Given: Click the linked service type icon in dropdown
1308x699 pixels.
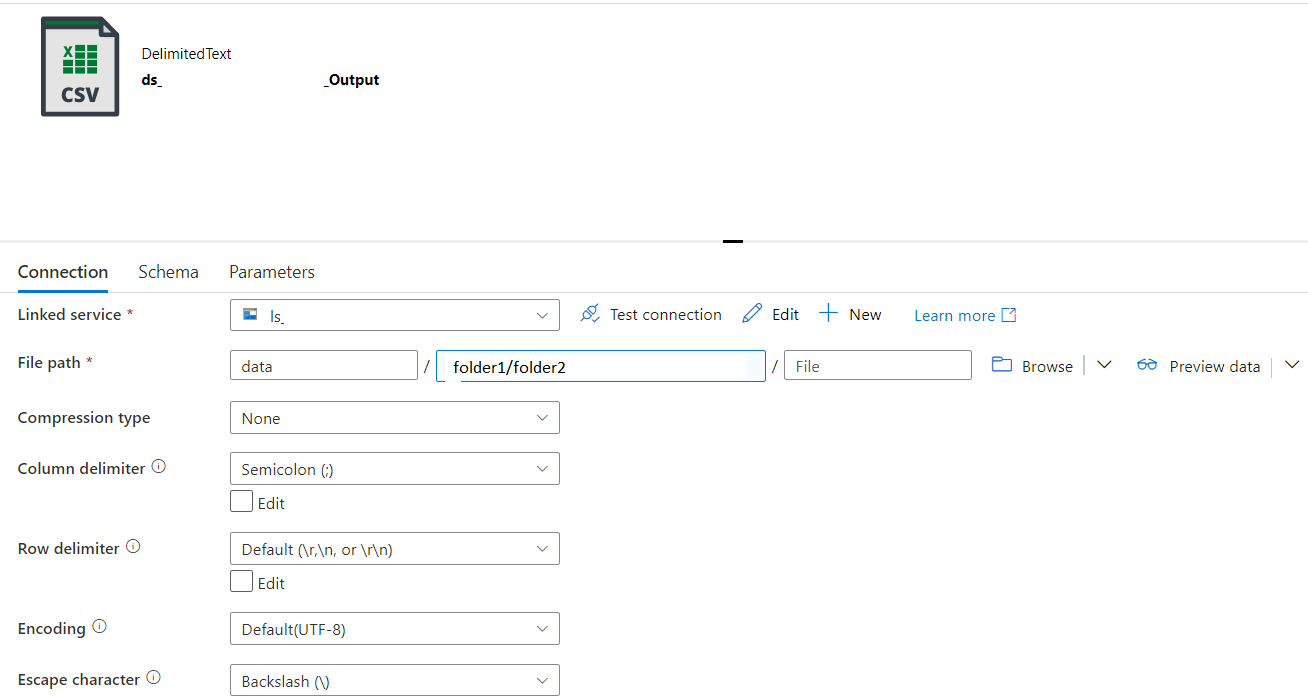Looking at the screenshot, I should coord(251,315).
